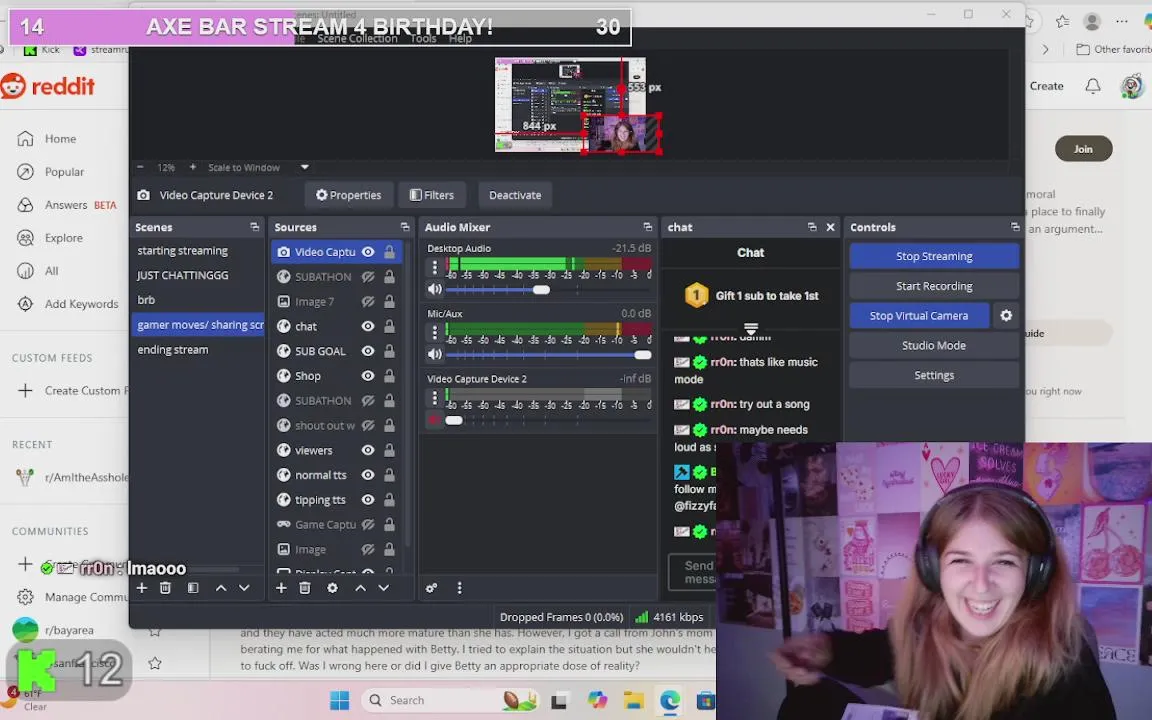Move source up with Sources up arrow
This screenshot has width=1152, height=720.
tap(360, 588)
